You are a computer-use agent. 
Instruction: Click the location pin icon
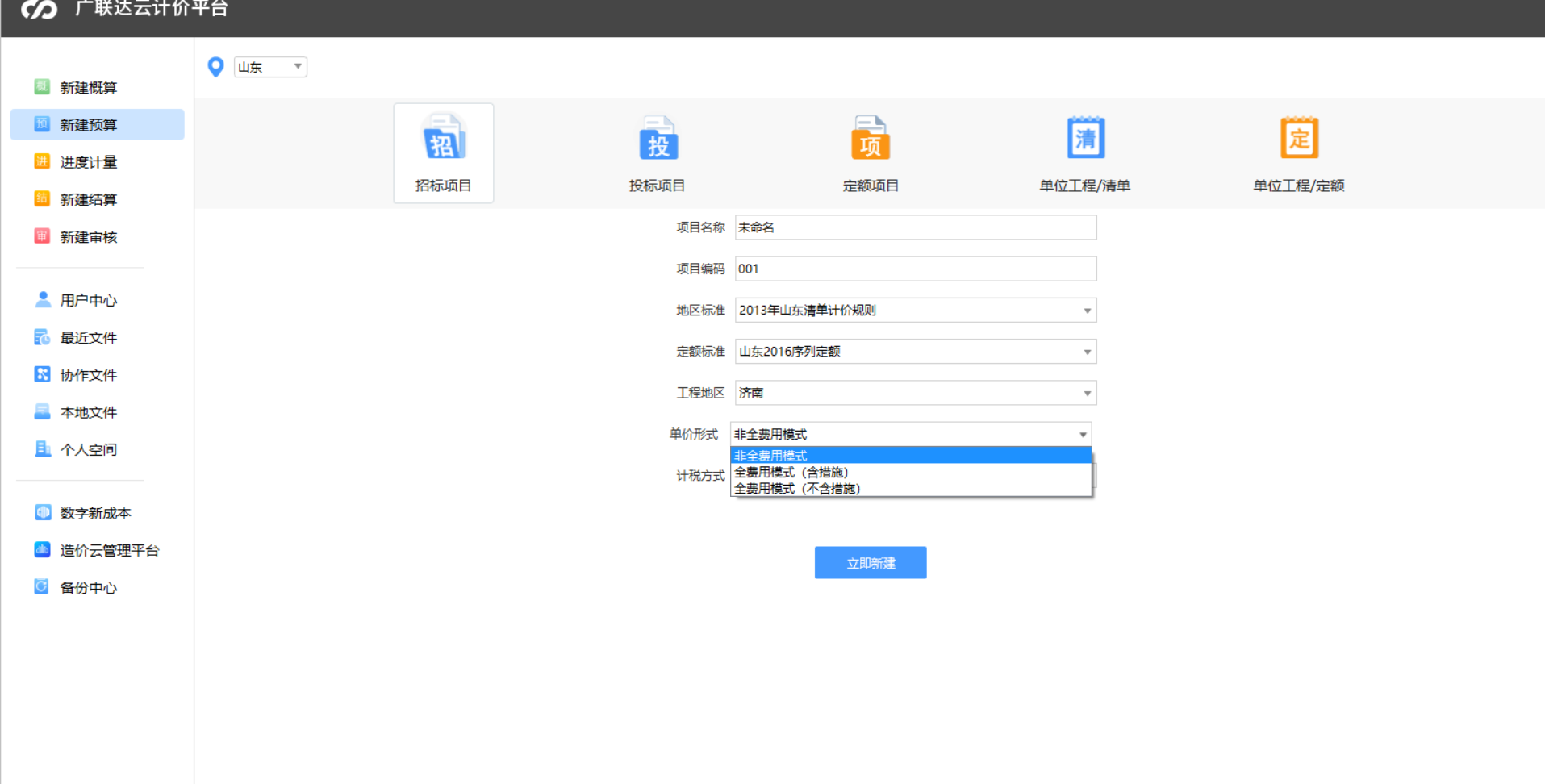(215, 67)
